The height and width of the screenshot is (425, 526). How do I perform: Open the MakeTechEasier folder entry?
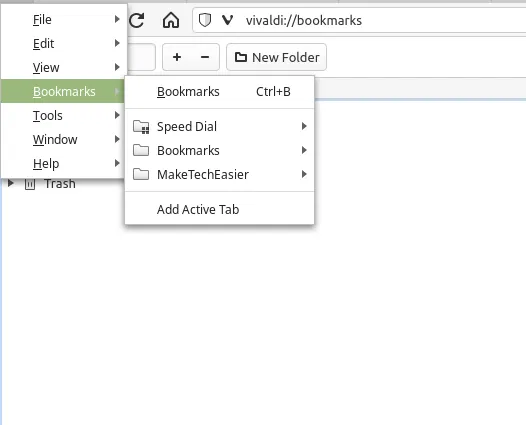click(219, 174)
